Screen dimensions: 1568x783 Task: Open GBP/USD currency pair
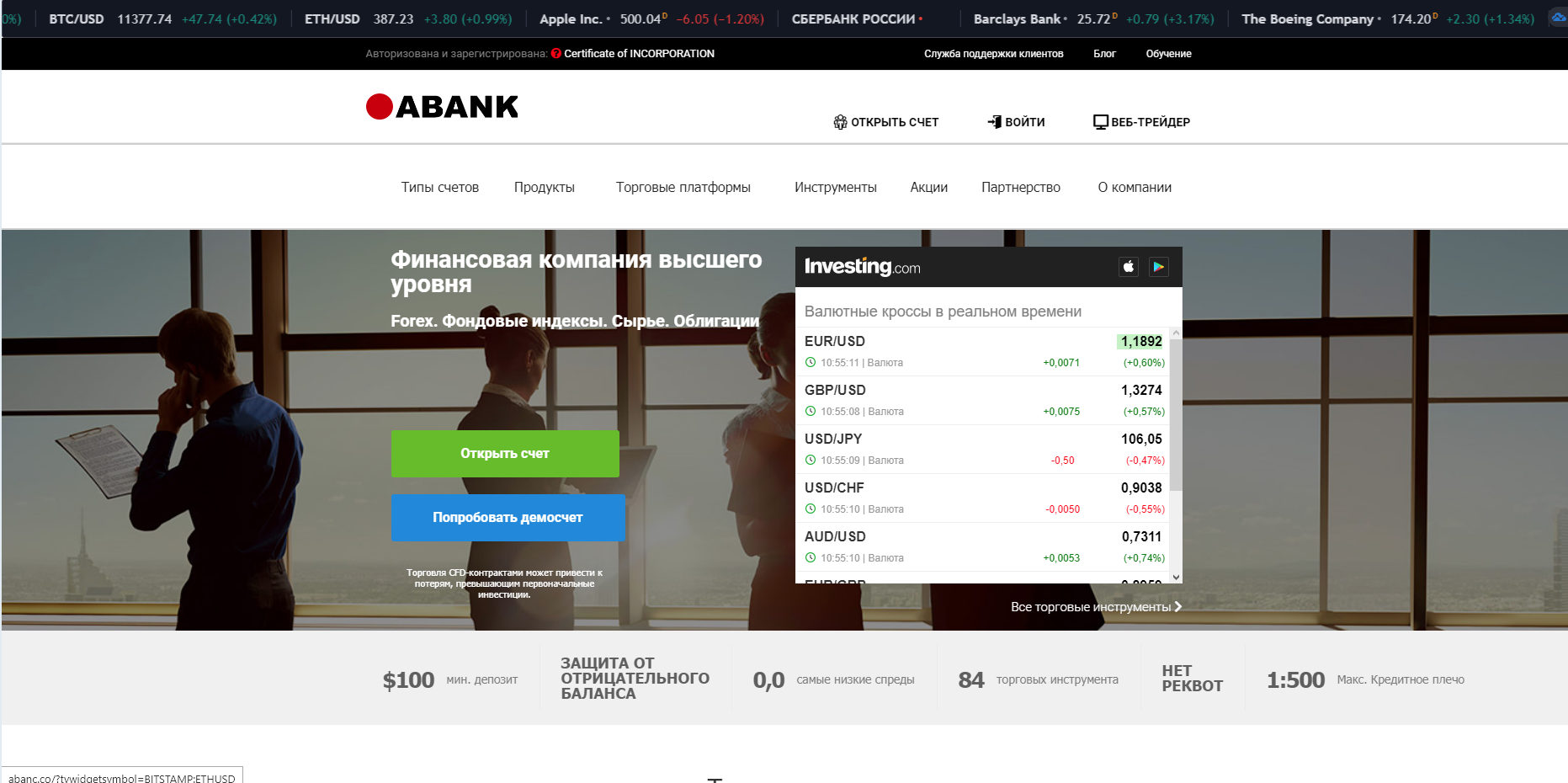[834, 390]
